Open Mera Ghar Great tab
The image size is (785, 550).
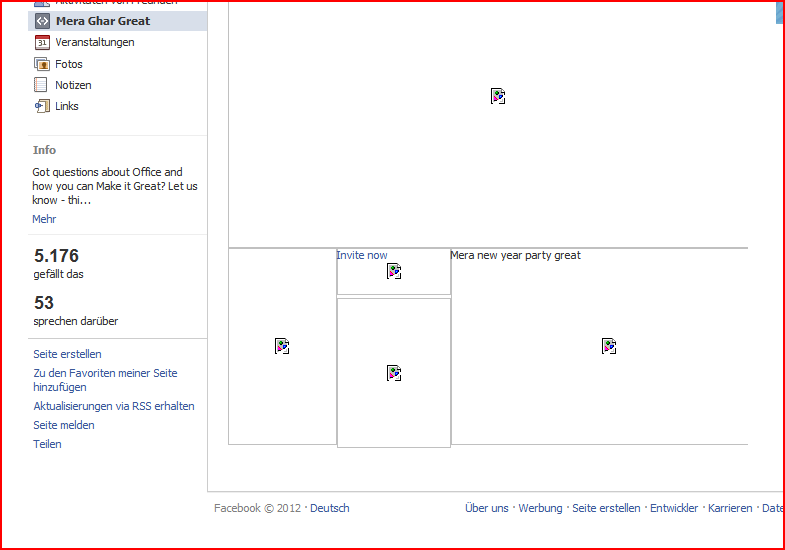(x=118, y=21)
